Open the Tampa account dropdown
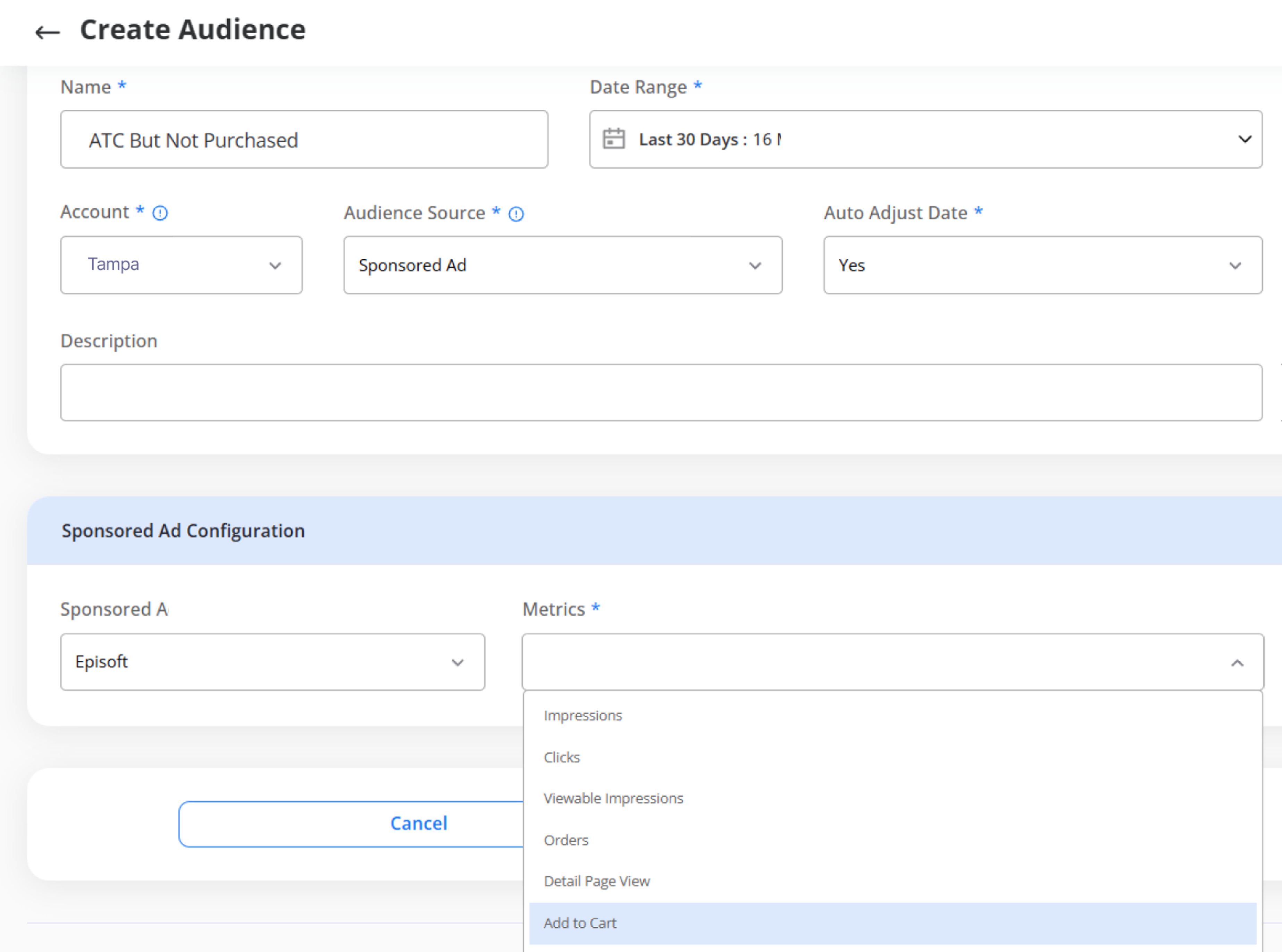Image resolution: width=1282 pixels, height=952 pixels. tap(181, 265)
